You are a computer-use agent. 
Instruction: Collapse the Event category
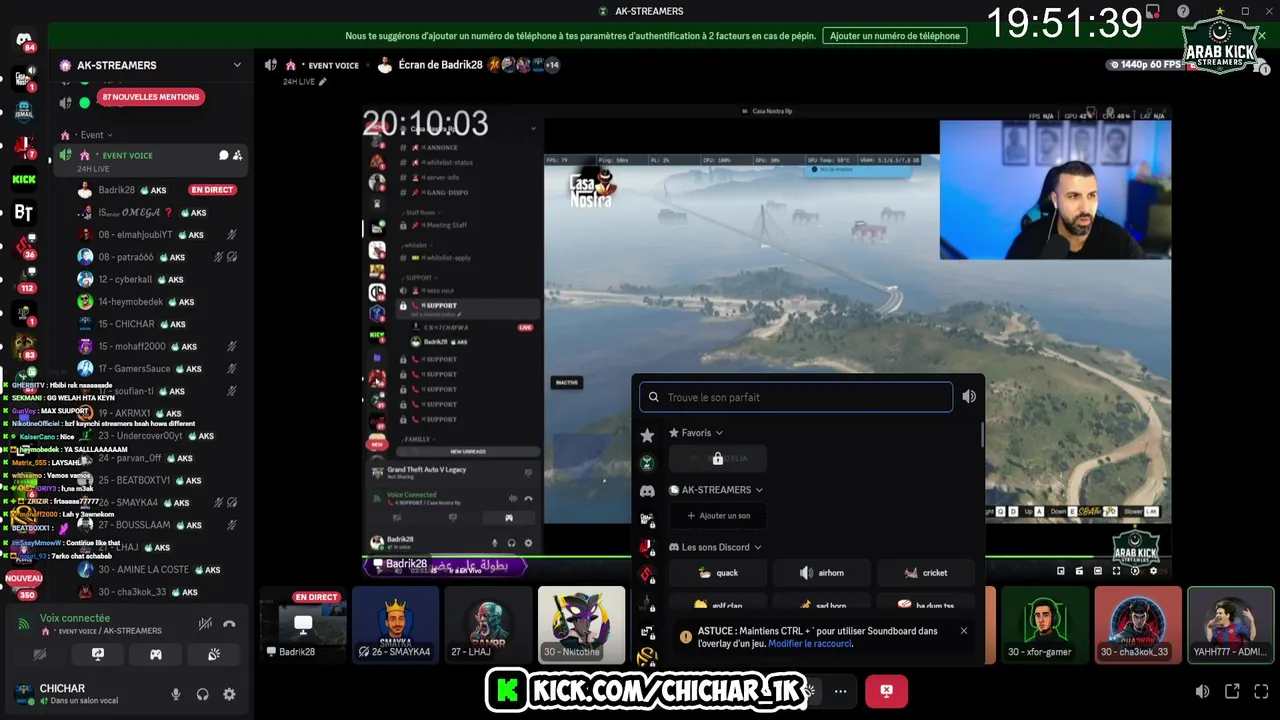point(91,135)
